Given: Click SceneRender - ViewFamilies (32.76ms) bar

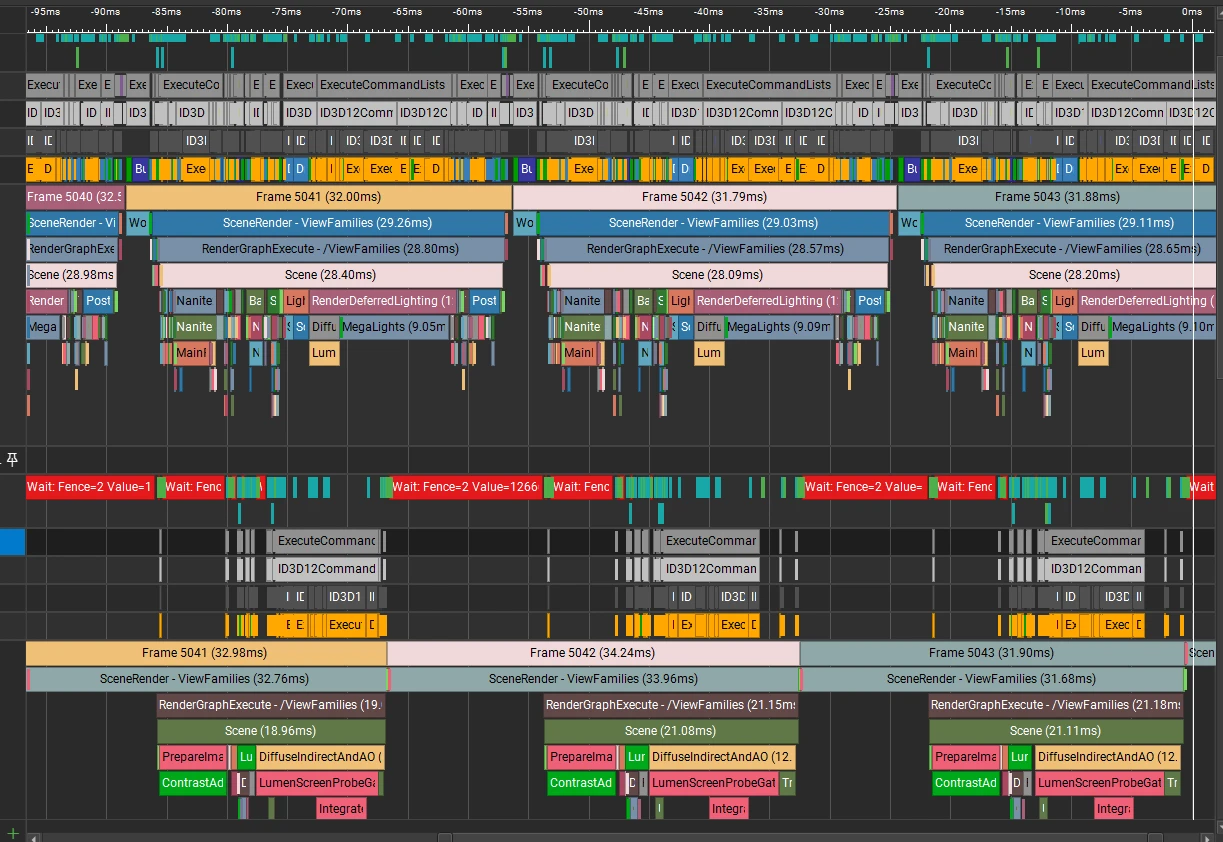Looking at the screenshot, I should click(206, 679).
